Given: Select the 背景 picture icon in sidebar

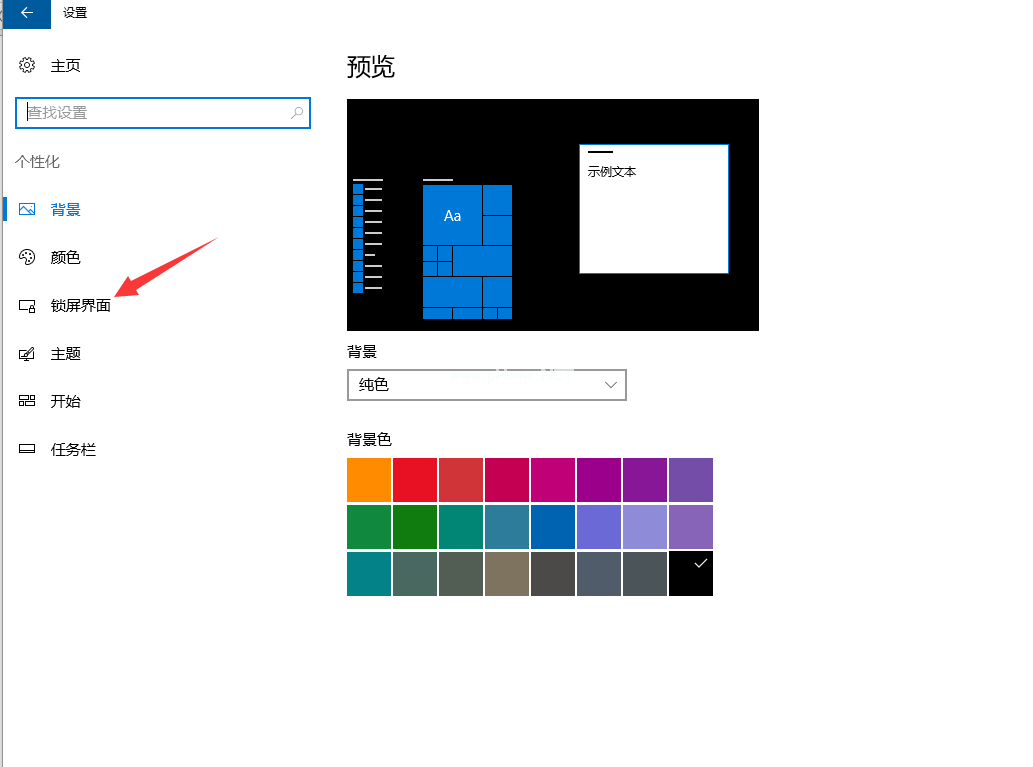Looking at the screenshot, I should point(27,209).
